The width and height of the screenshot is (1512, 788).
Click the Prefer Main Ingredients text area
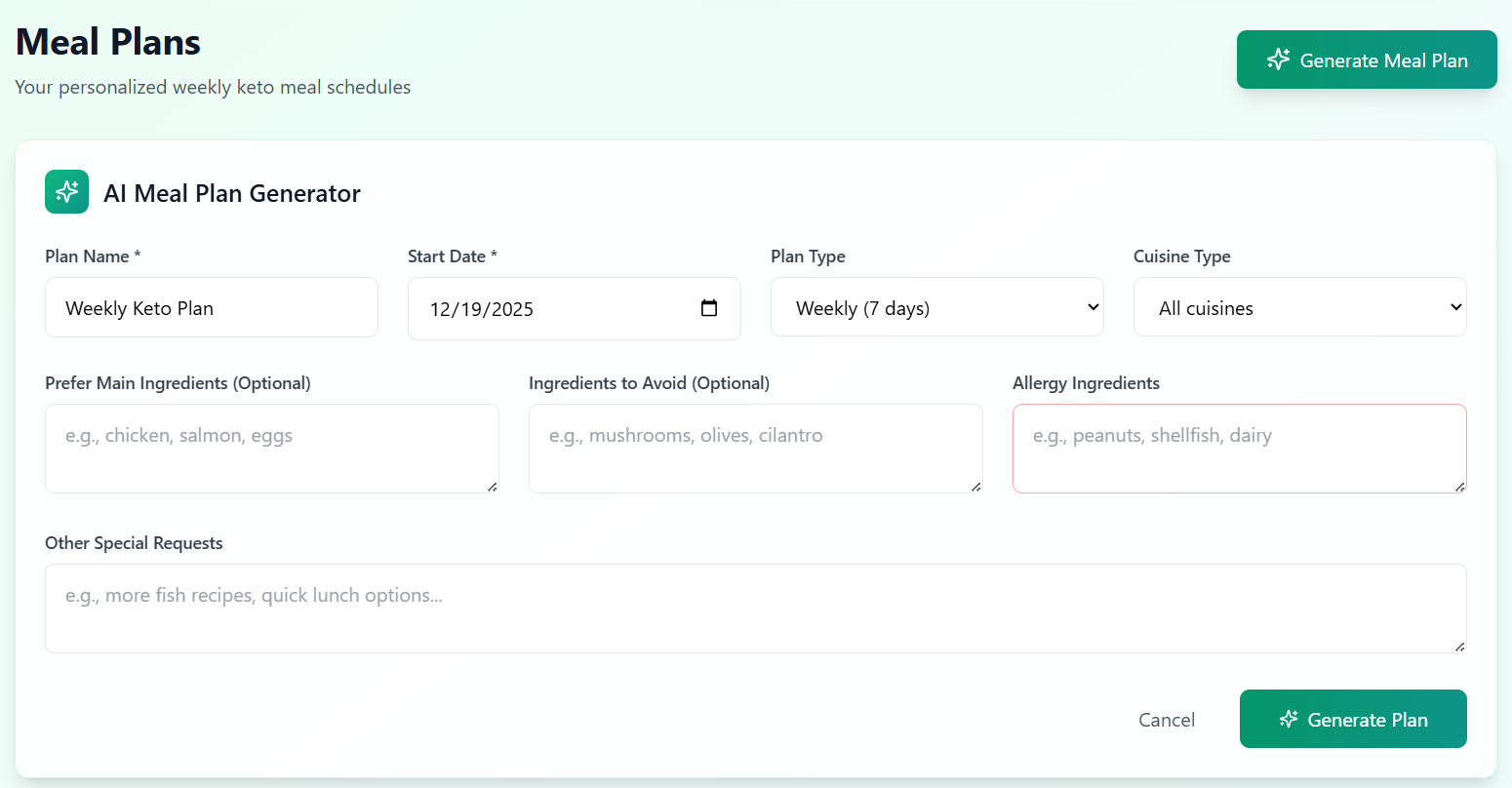pos(271,447)
